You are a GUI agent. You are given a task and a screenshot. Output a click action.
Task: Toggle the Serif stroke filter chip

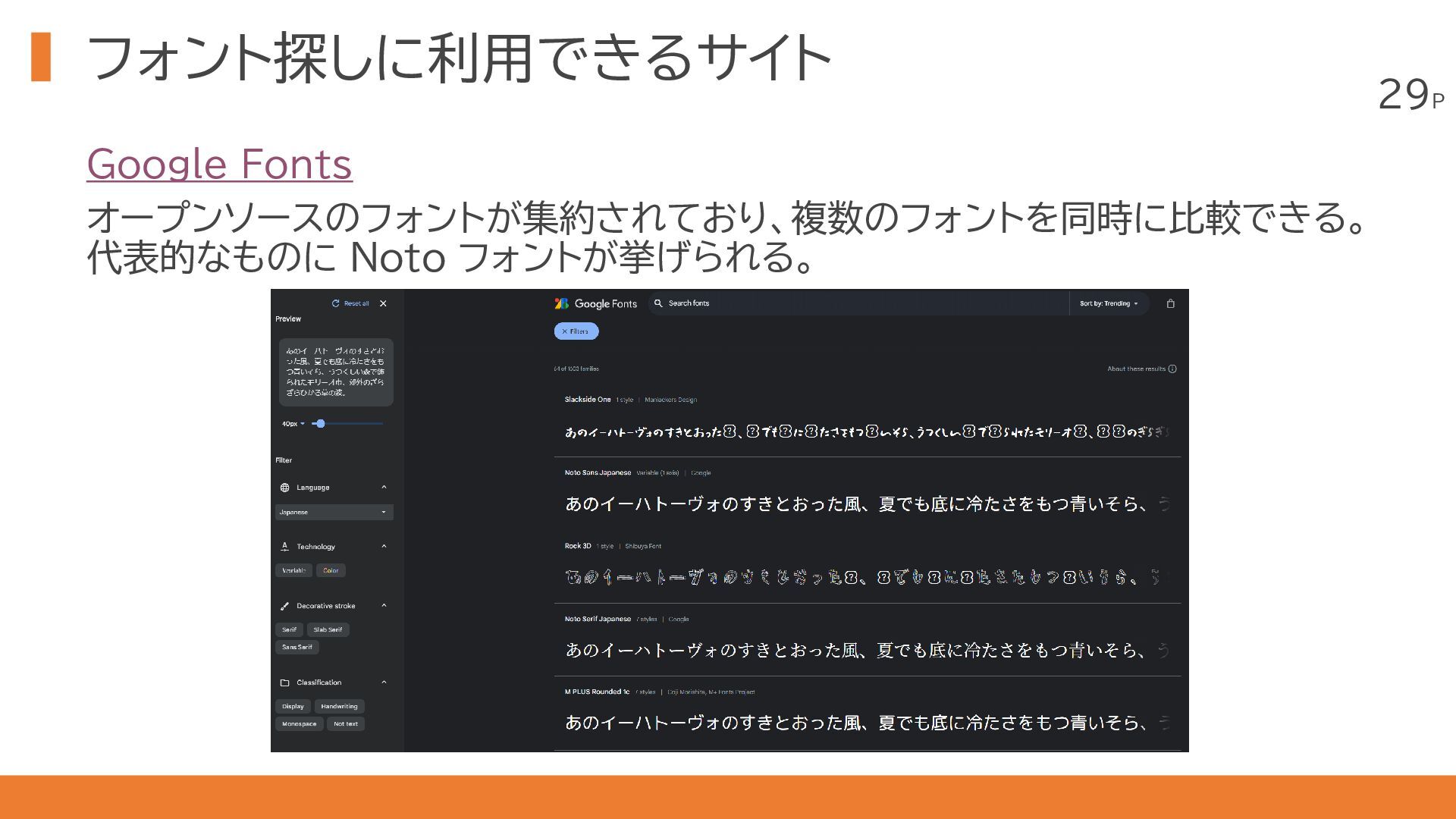289,629
